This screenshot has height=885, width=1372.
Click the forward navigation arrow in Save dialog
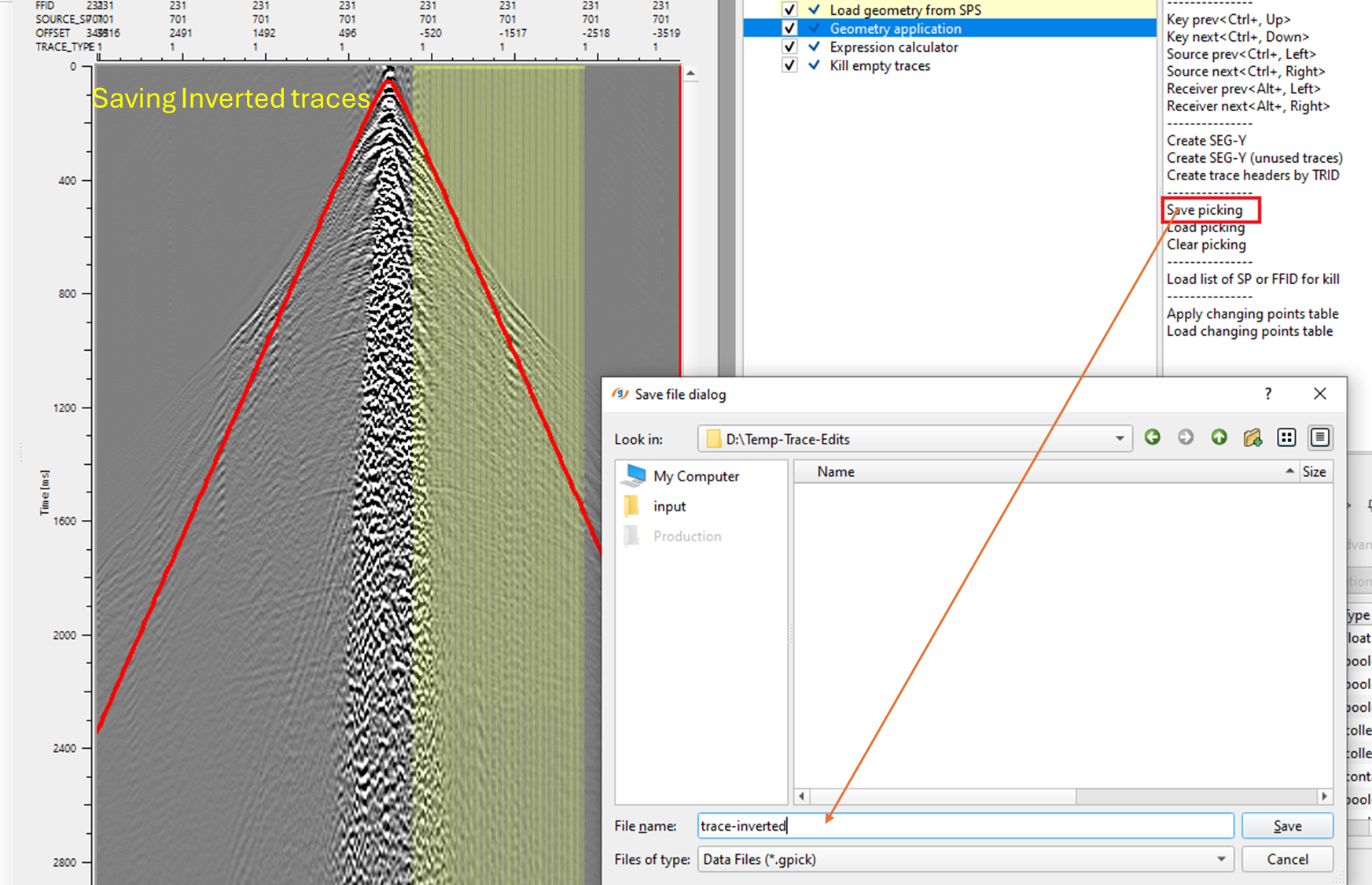click(x=1186, y=437)
